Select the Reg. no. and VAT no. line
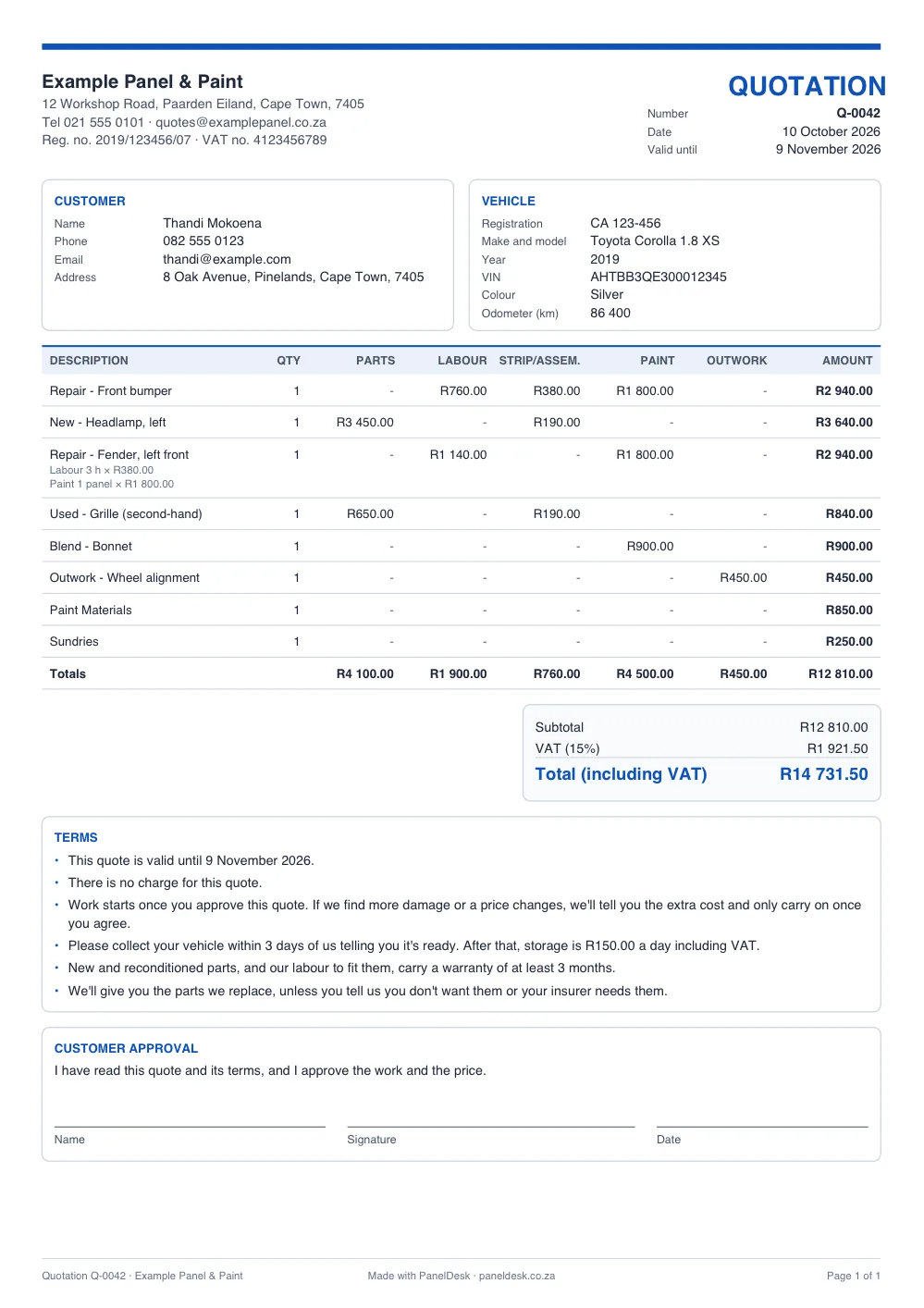This screenshot has height=1308, width=924. (185, 140)
